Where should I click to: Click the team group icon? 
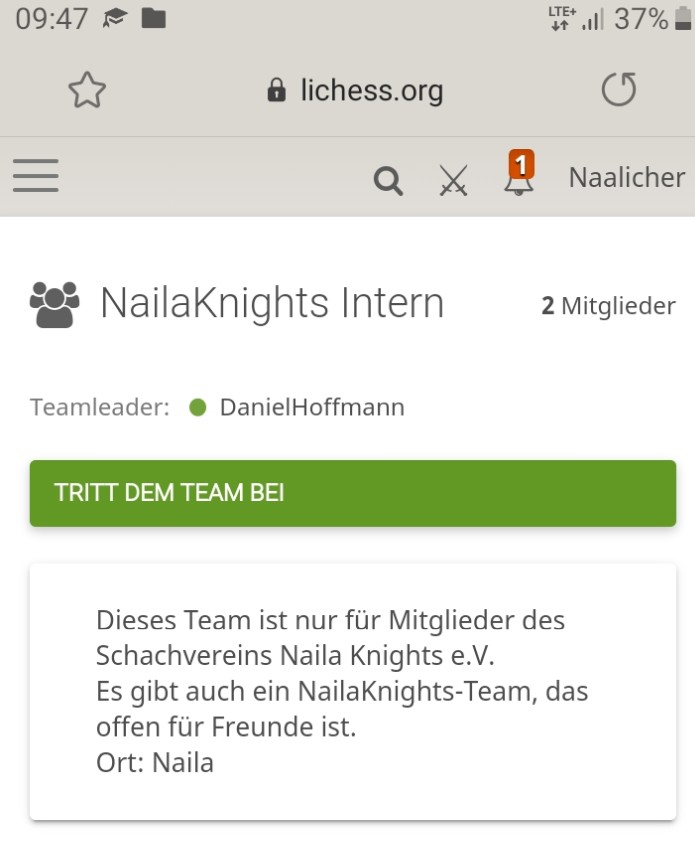click(x=55, y=305)
